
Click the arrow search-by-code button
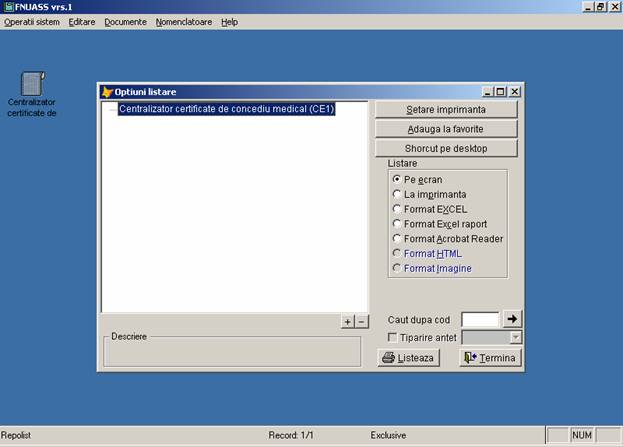click(511, 319)
